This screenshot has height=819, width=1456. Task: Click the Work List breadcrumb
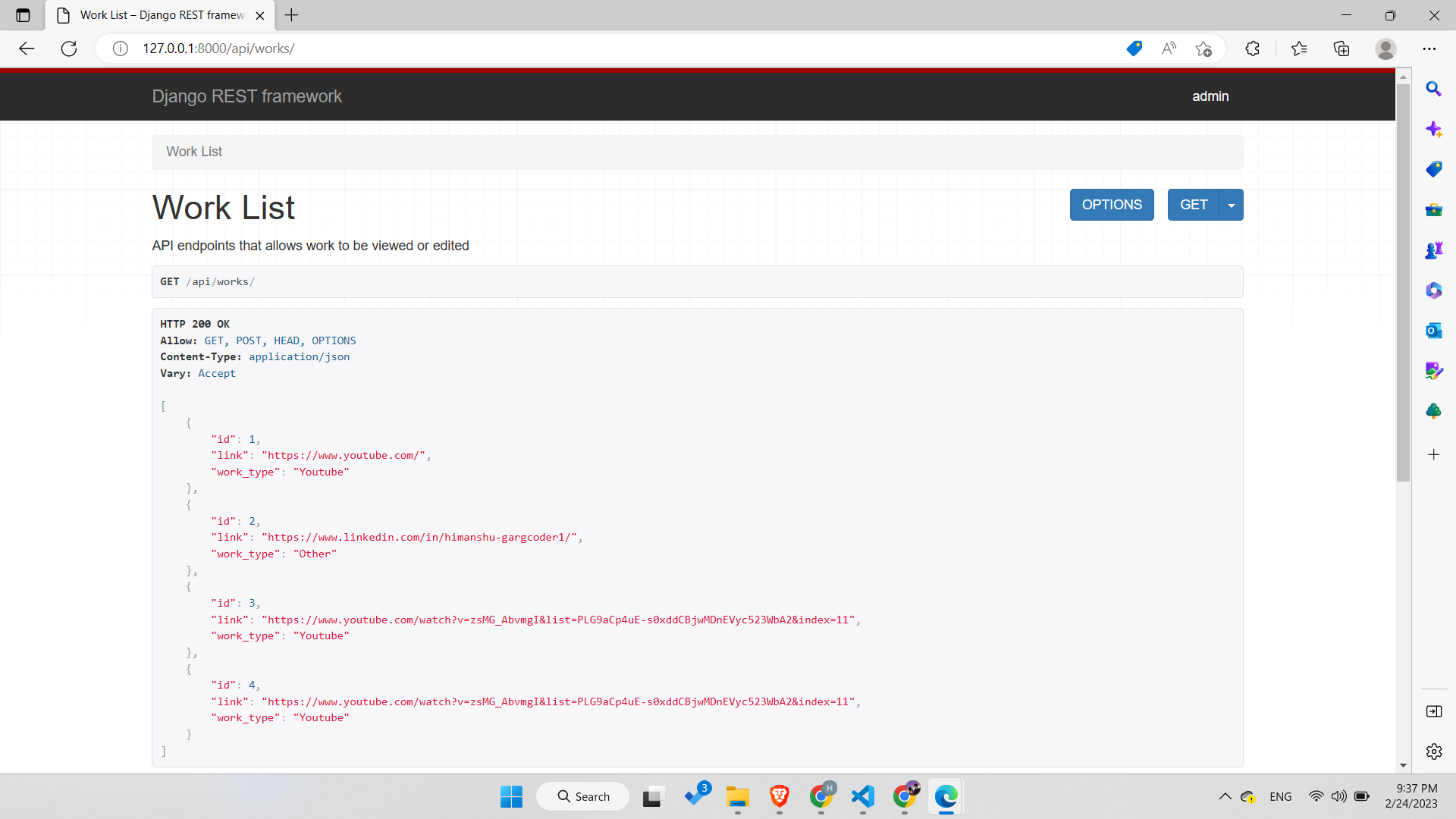(x=194, y=152)
